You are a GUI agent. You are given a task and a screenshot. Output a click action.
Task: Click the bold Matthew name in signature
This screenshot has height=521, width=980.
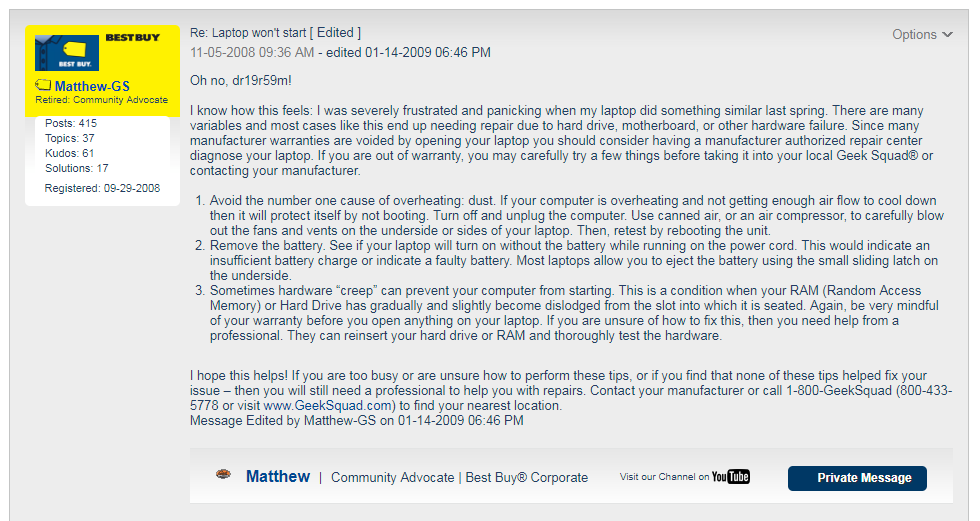pos(278,477)
